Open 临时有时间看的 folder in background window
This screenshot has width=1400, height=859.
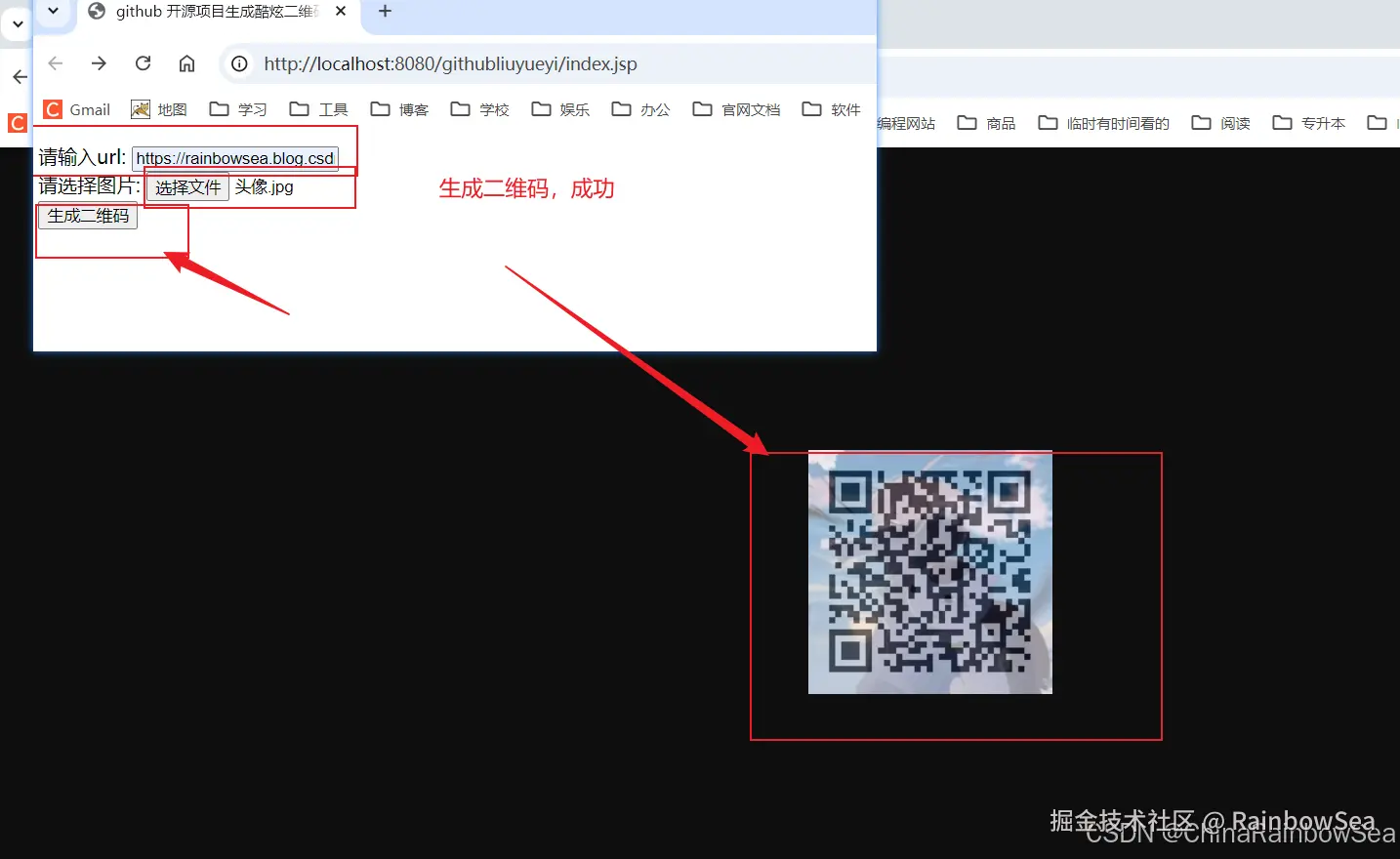(x=1103, y=123)
